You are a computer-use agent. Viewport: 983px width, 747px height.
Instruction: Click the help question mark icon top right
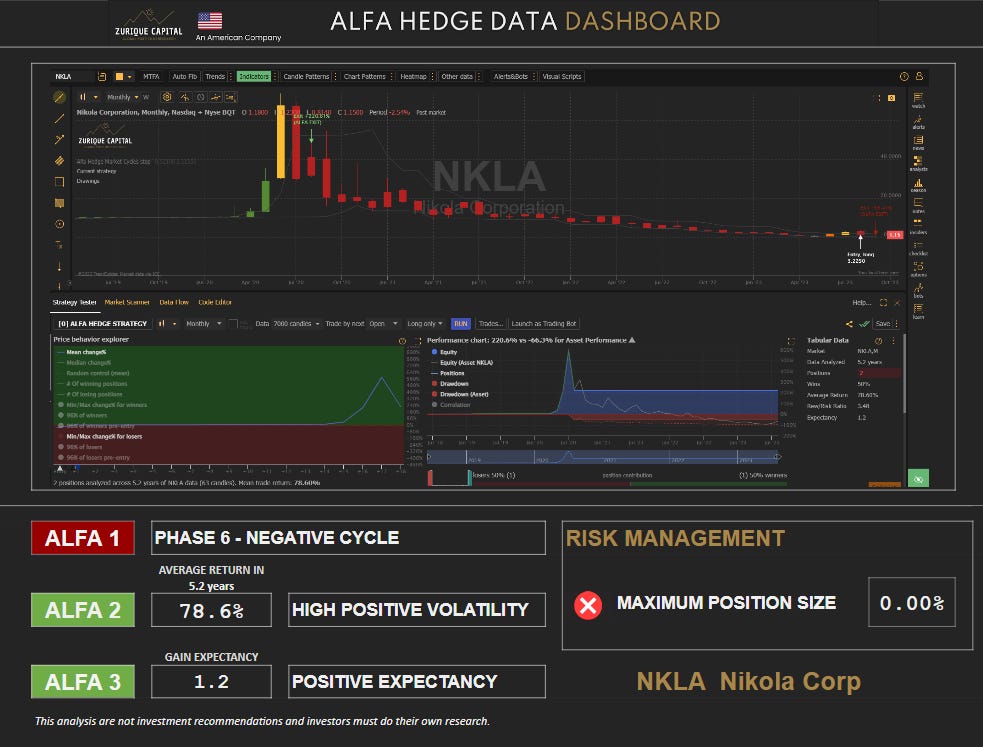point(904,76)
